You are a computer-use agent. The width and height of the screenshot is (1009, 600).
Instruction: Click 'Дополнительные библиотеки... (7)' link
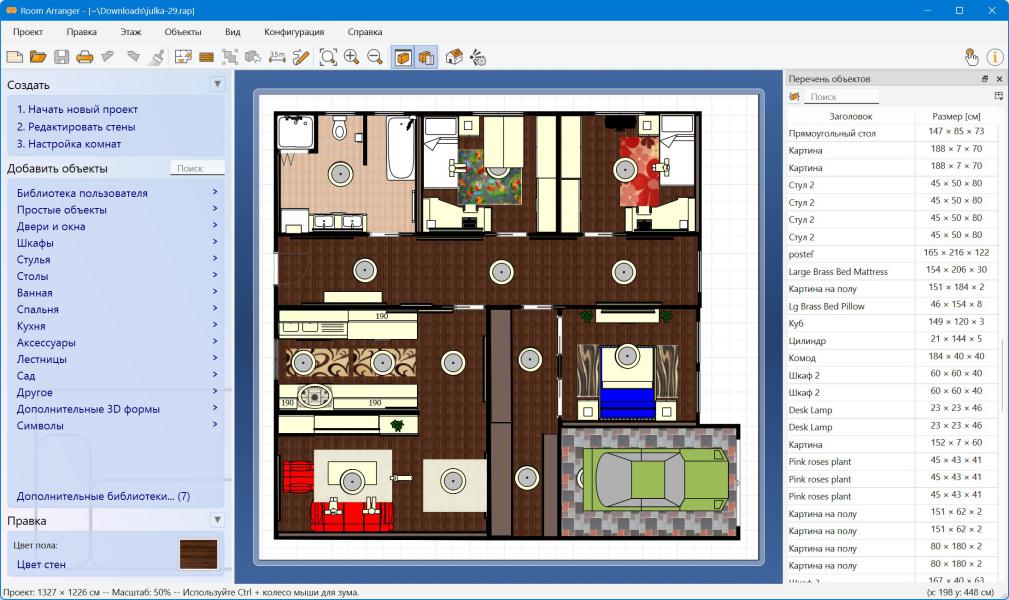click(x=103, y=496)
